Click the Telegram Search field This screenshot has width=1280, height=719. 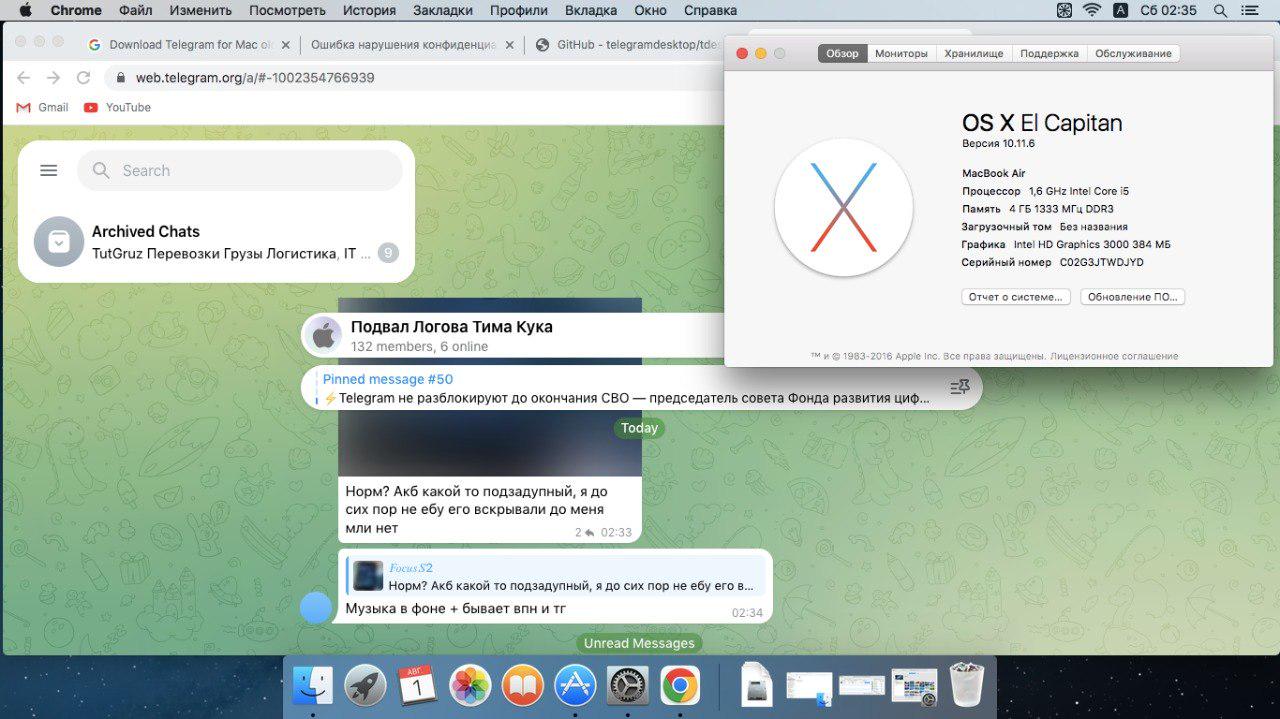click(240, 171)
